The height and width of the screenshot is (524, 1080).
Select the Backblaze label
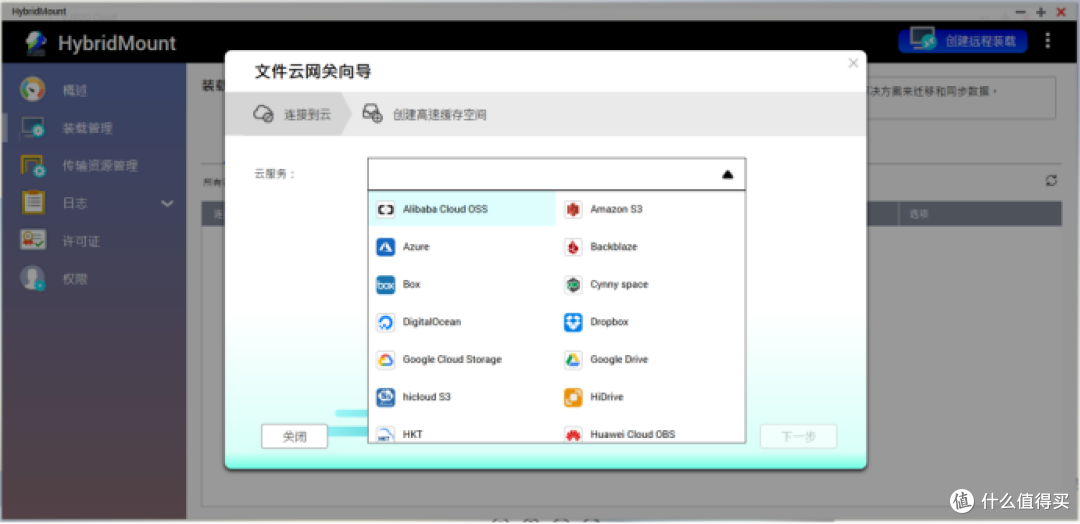click(x=613, y=247)
